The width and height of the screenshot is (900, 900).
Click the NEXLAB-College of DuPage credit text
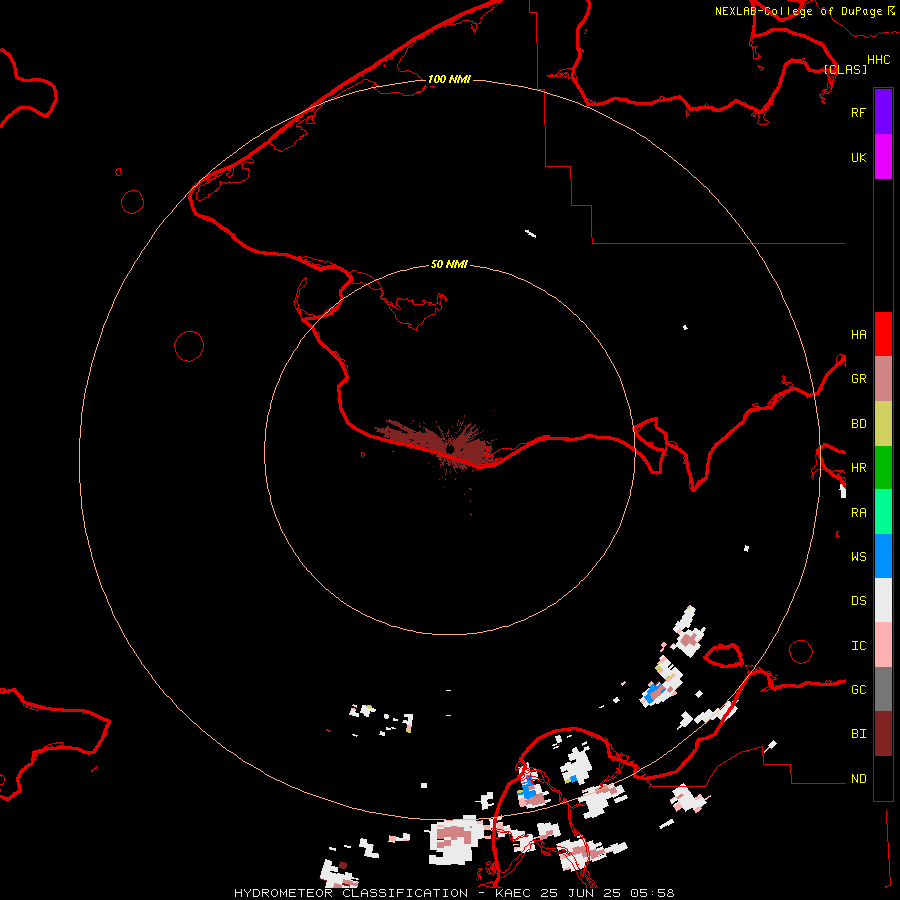click(x=798, y=11)
